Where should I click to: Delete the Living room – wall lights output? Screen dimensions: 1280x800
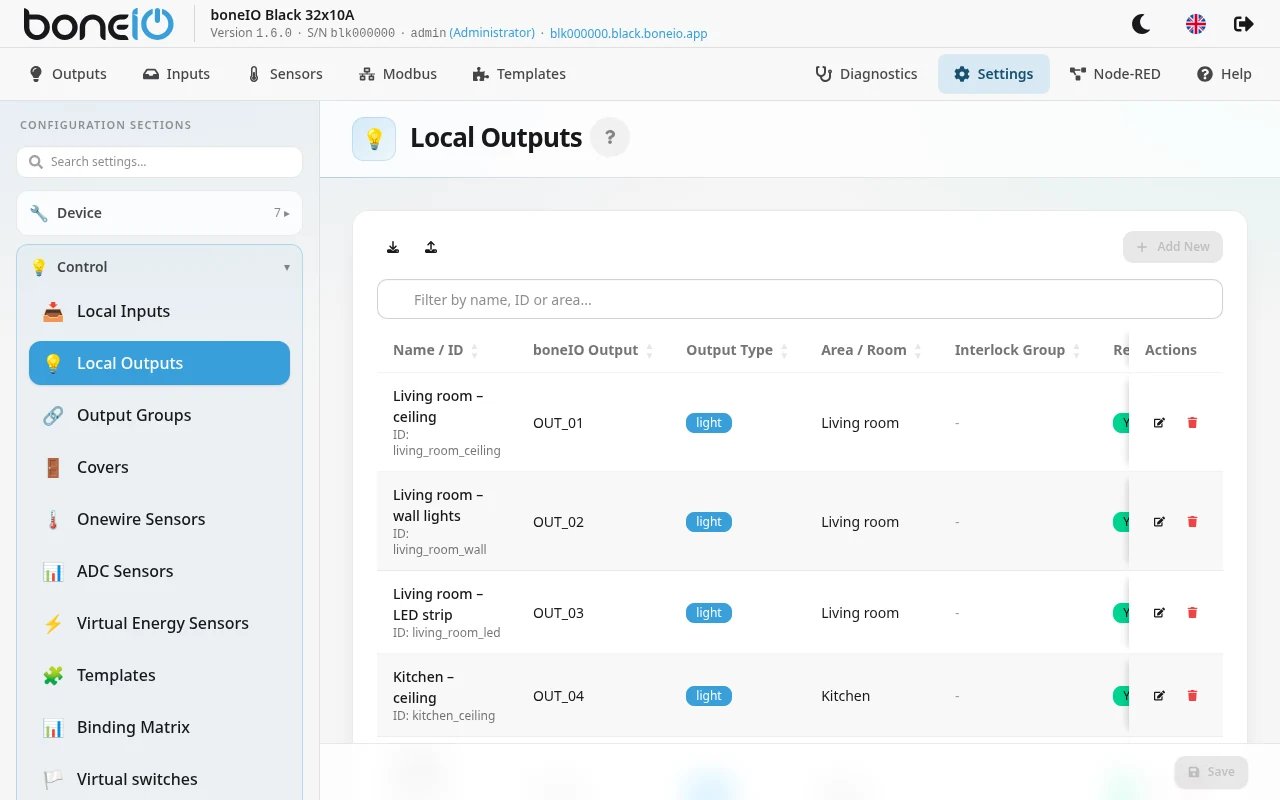pos(1192,521)
